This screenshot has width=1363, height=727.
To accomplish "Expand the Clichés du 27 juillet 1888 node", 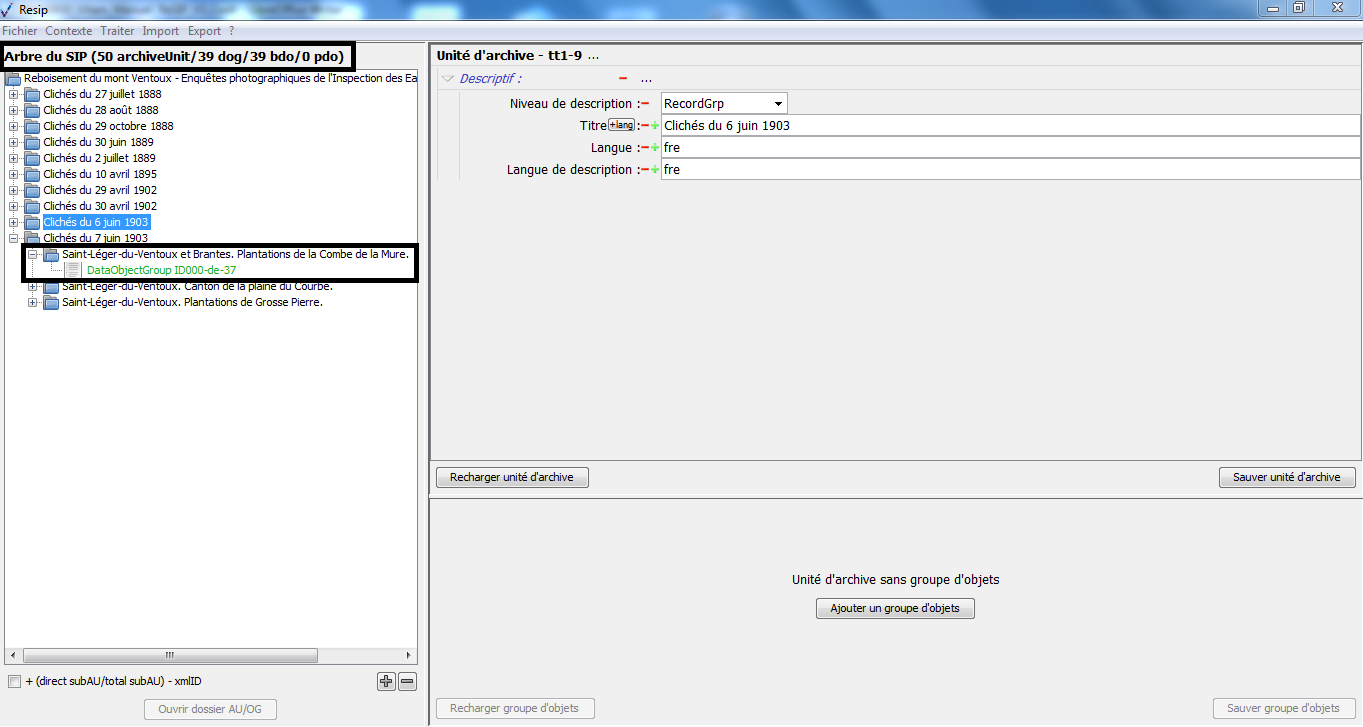I will tap(14, 94).
